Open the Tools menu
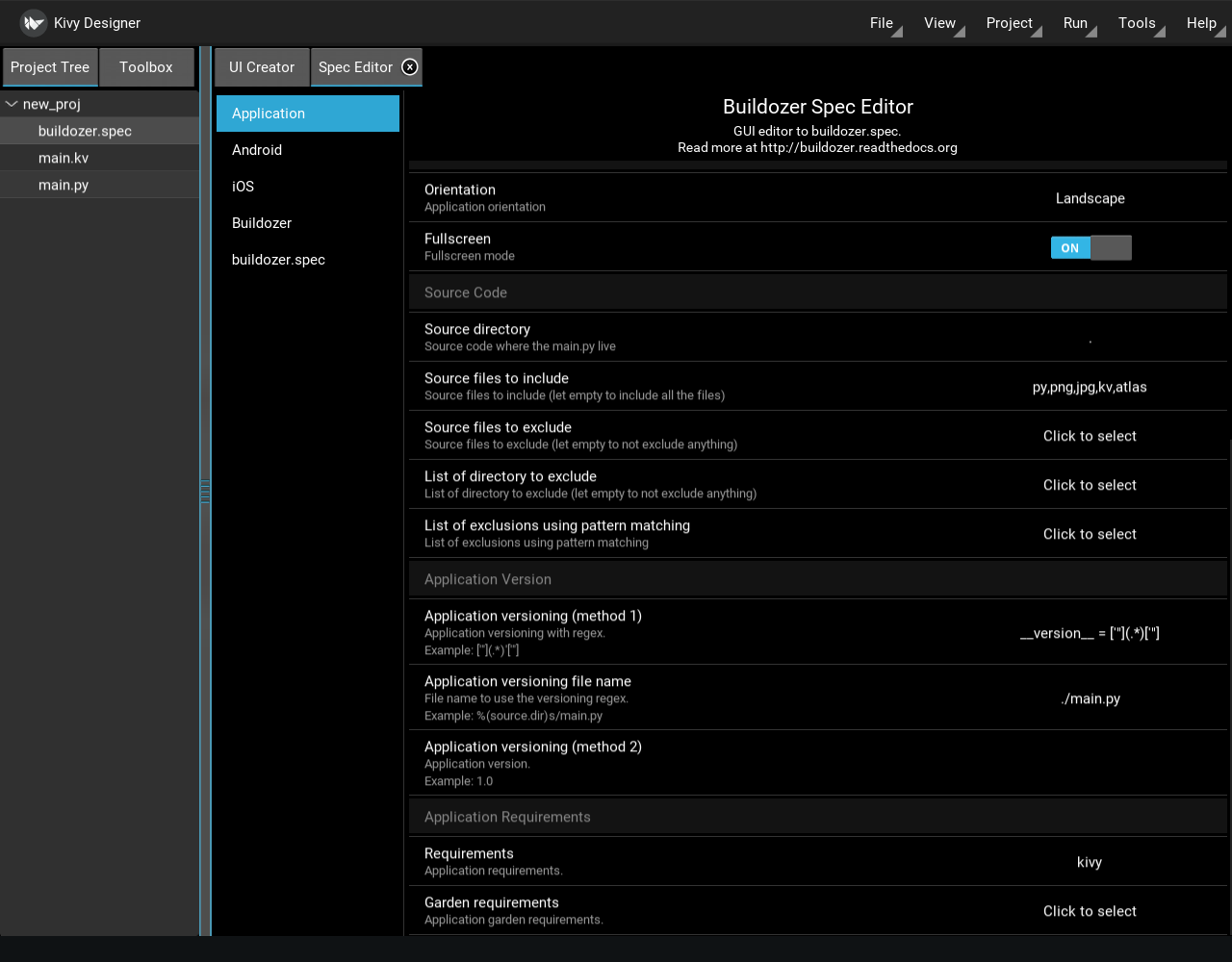The width and height of the screenshot is (1232, 962). pos(1137,23)
